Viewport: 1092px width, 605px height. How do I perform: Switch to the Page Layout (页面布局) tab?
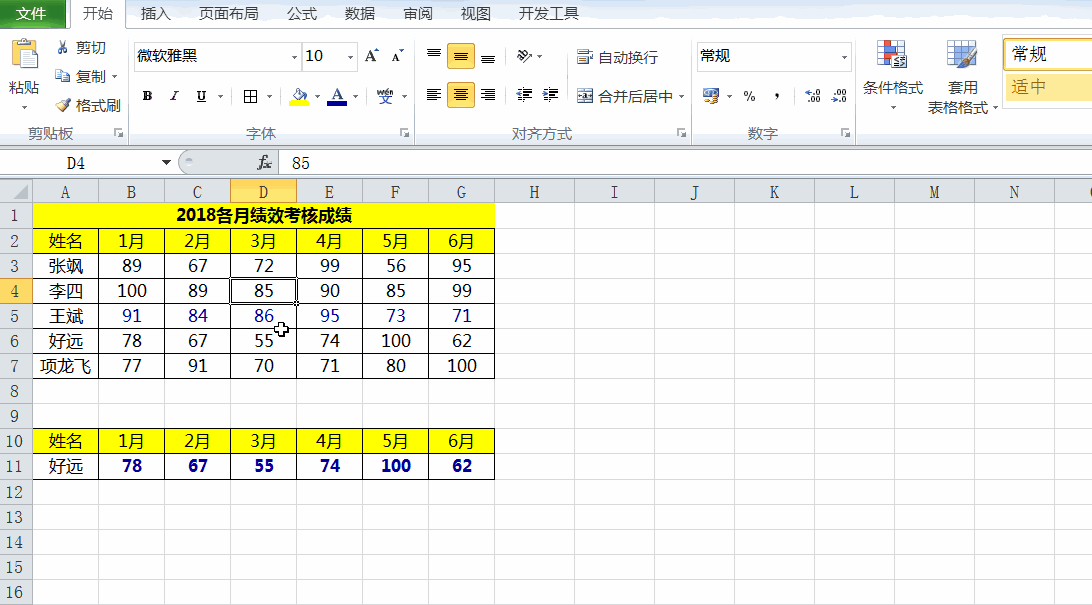[228, 13]
